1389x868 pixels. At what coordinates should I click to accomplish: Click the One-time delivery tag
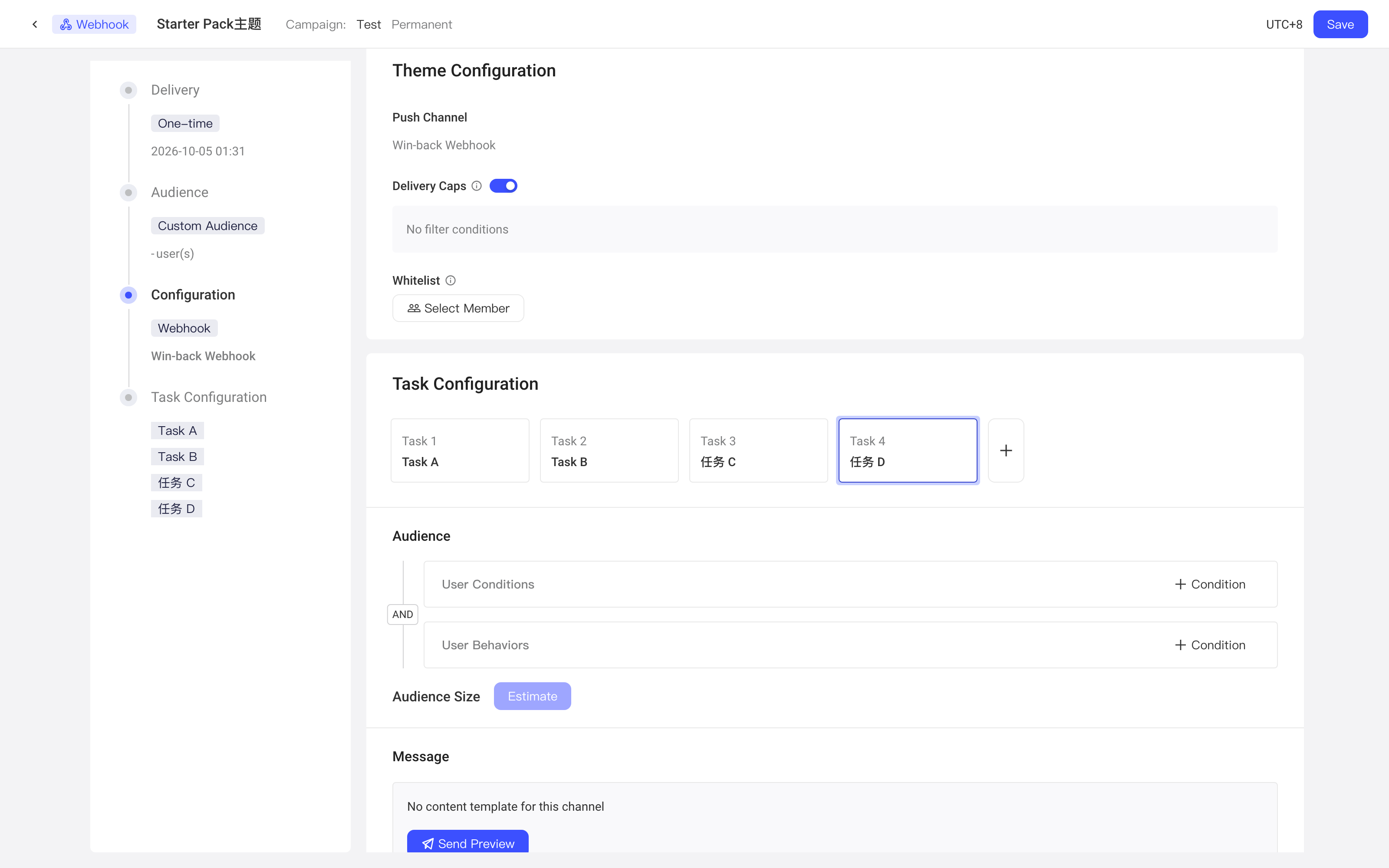[x=185, y=123]
